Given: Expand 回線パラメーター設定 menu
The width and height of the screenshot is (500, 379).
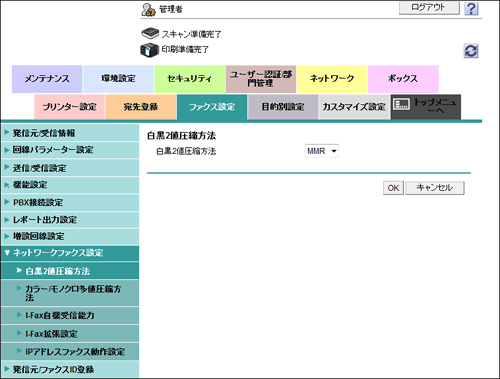Looking at the screenshot, I should (70, 150).
